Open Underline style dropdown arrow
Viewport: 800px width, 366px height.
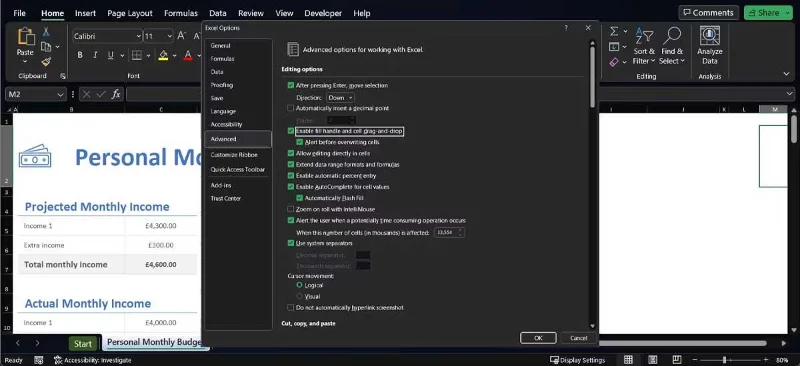pyautogui.click(x=121, y=56)
